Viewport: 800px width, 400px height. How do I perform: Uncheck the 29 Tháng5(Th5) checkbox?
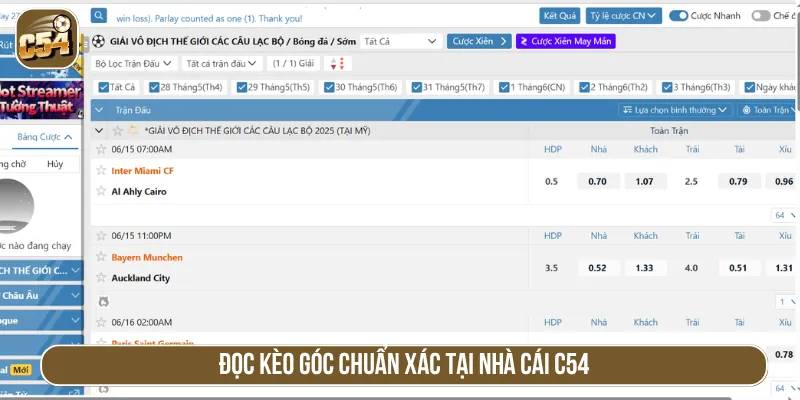(x=242, y=87)
